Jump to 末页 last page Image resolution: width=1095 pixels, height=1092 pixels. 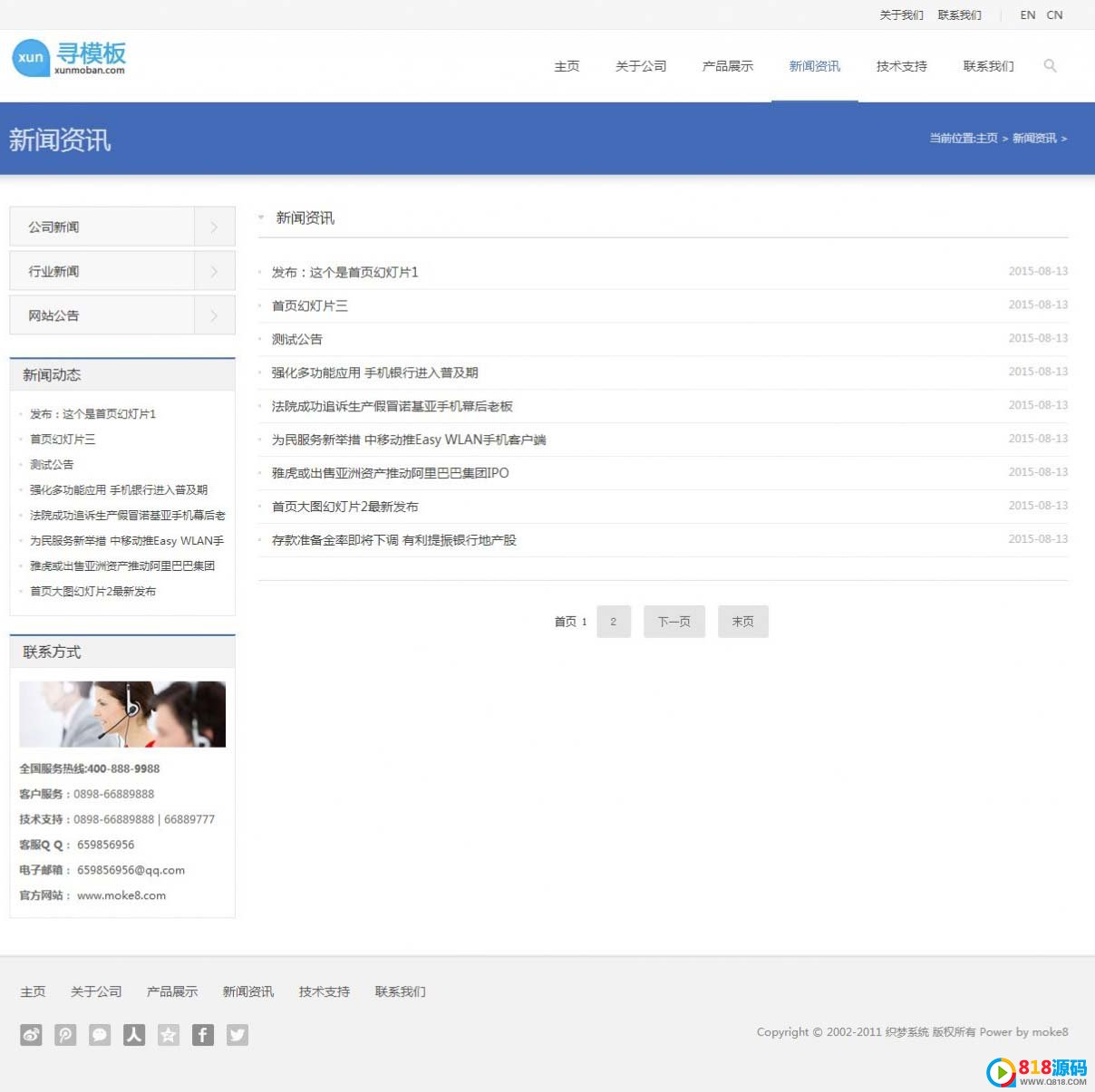tap(743, 622)
